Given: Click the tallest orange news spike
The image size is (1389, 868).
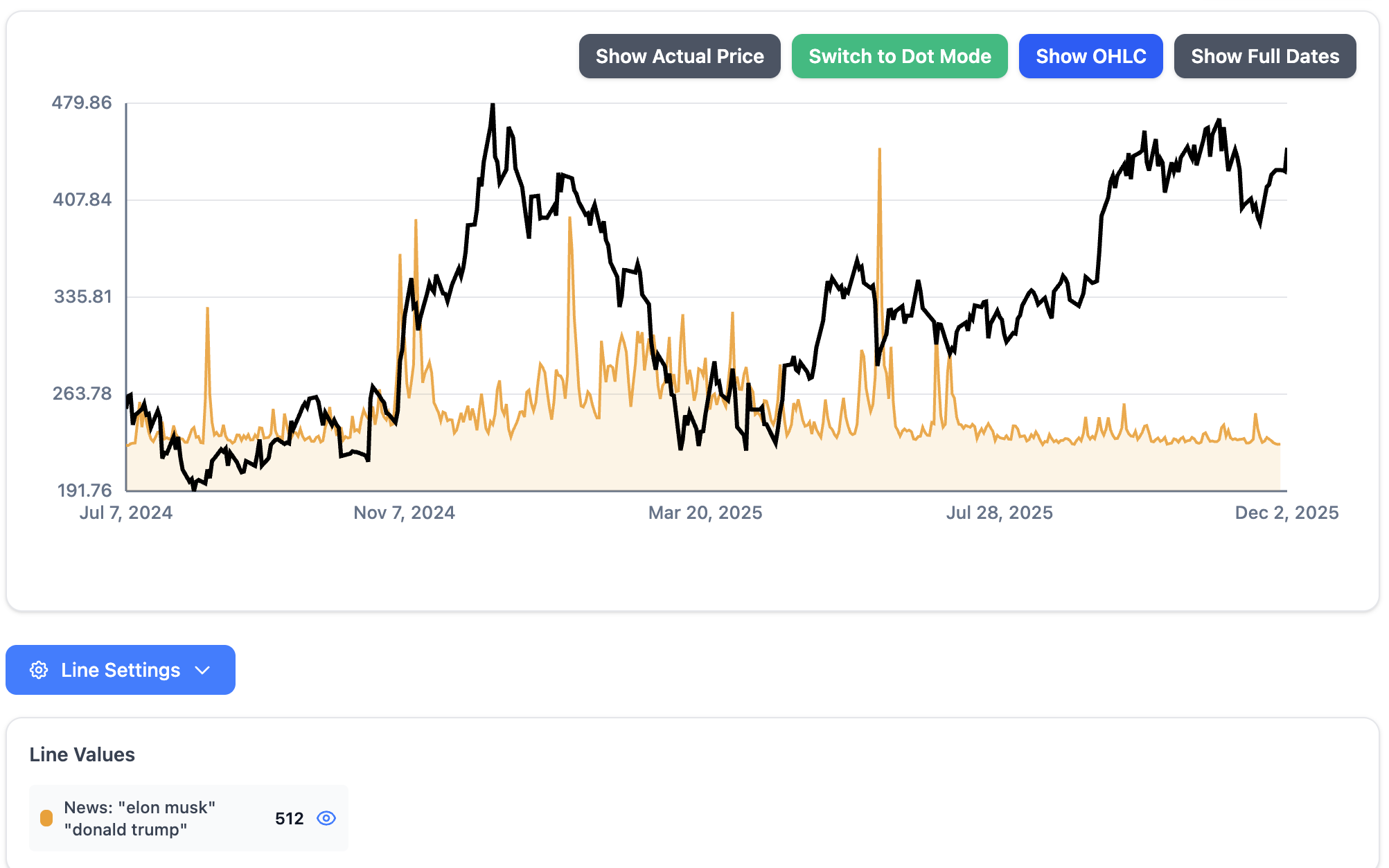Looking at the screenshot, I should [879, 150].
